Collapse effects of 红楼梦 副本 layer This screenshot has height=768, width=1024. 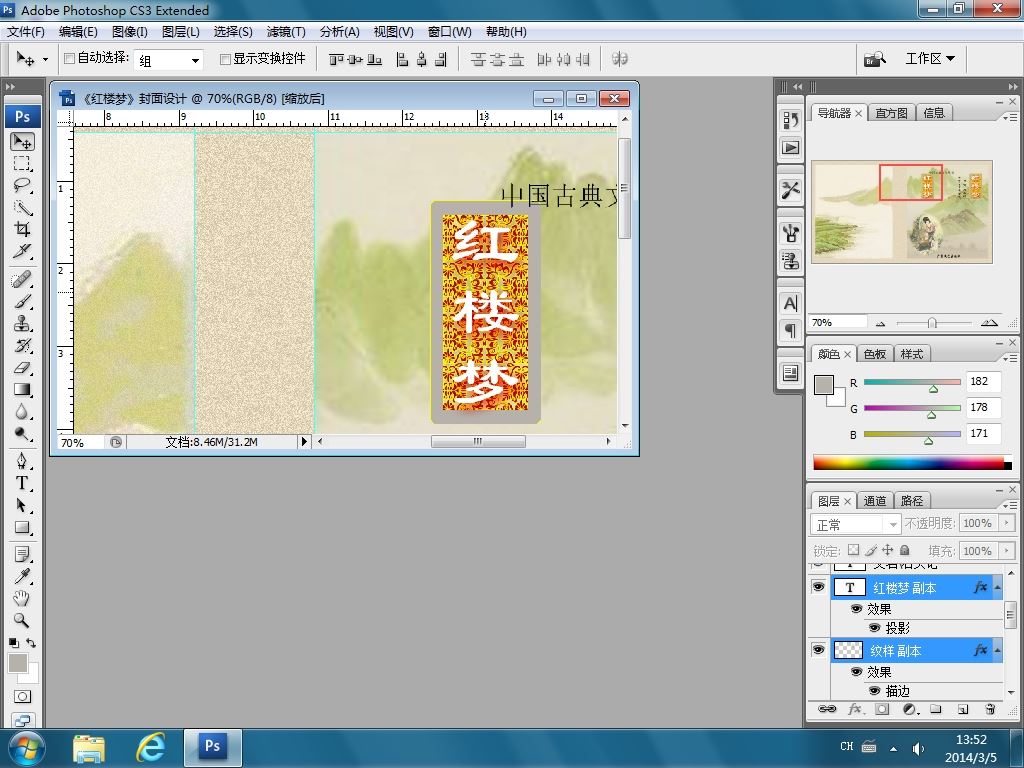pos(998,587)
